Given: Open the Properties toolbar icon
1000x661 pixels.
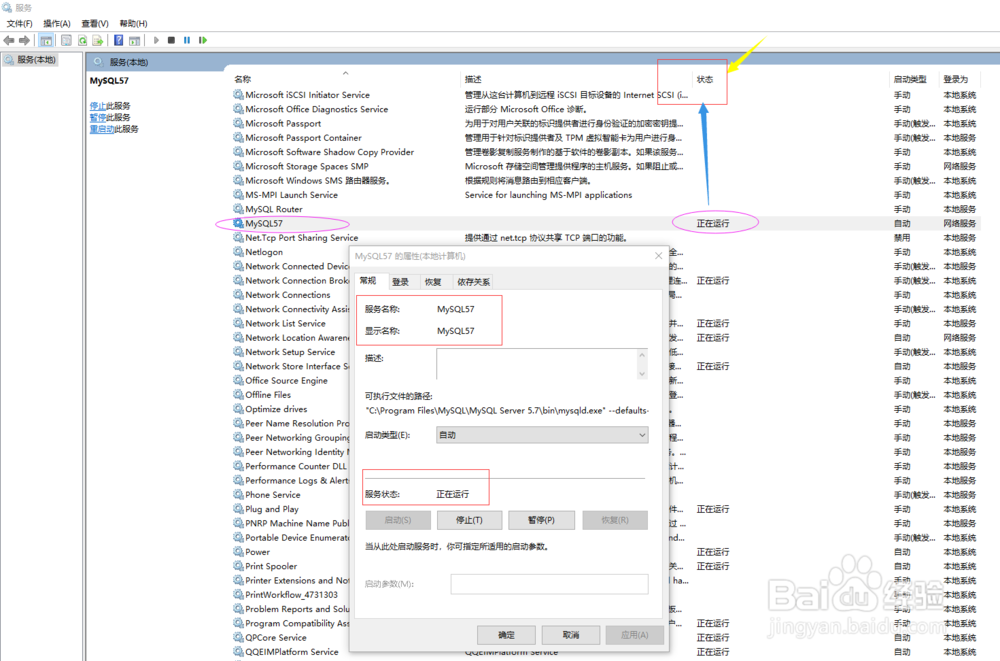Looking at the screenshot, I should [66, 40].
